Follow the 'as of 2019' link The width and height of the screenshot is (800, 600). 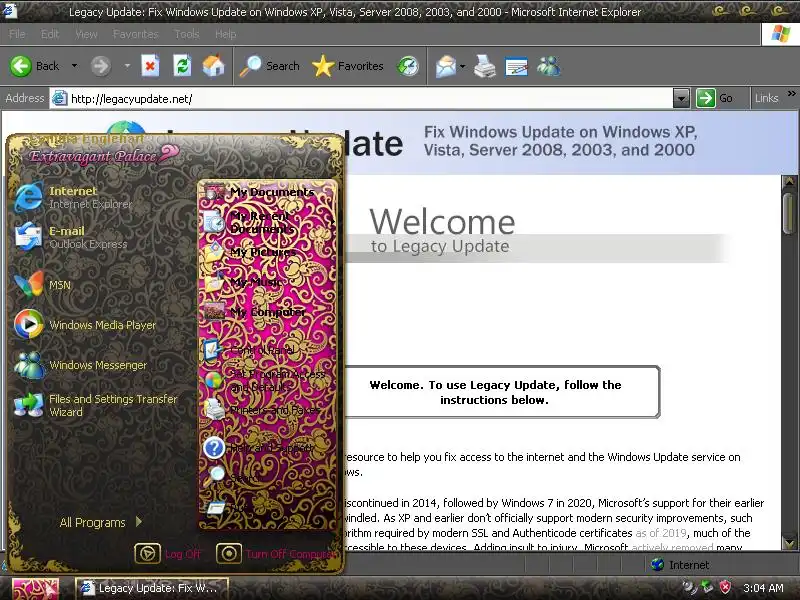(x=661, y=533)
